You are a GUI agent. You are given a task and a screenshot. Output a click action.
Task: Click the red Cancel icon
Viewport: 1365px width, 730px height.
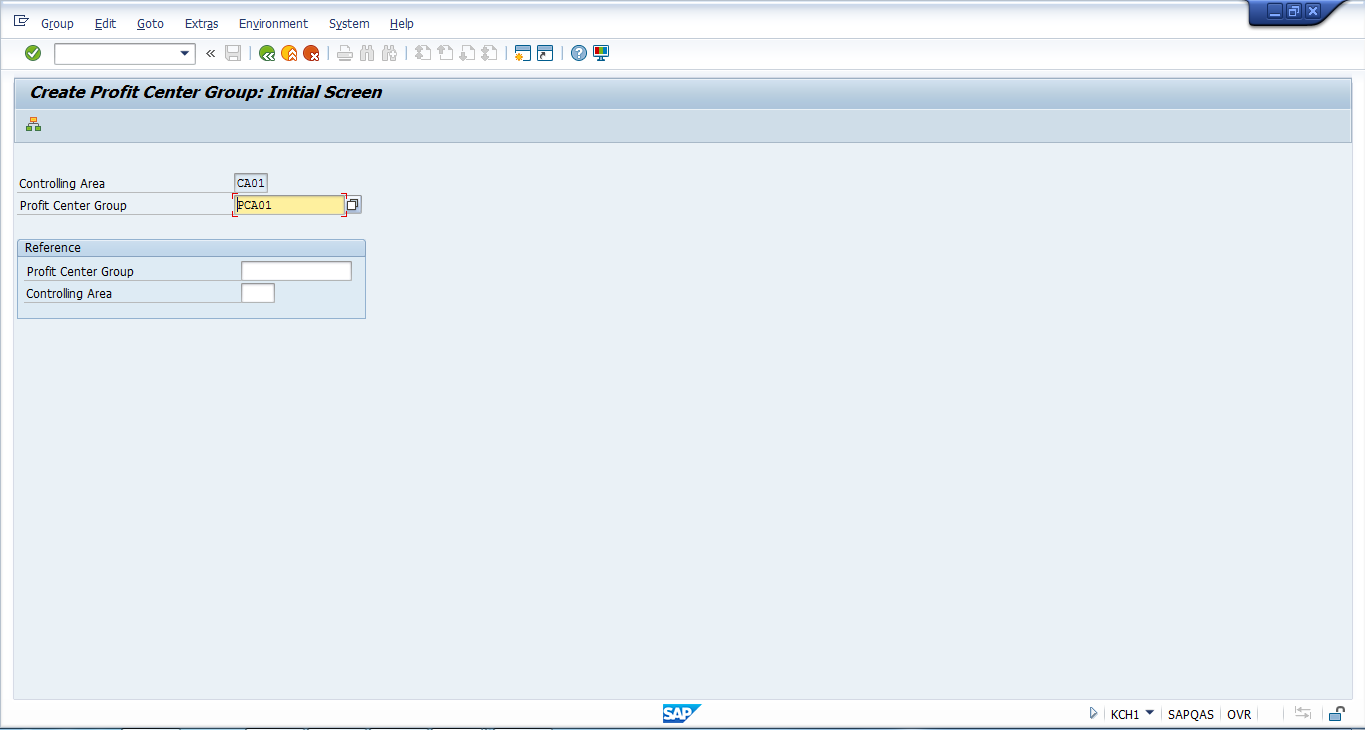click(x=311, y=53)
